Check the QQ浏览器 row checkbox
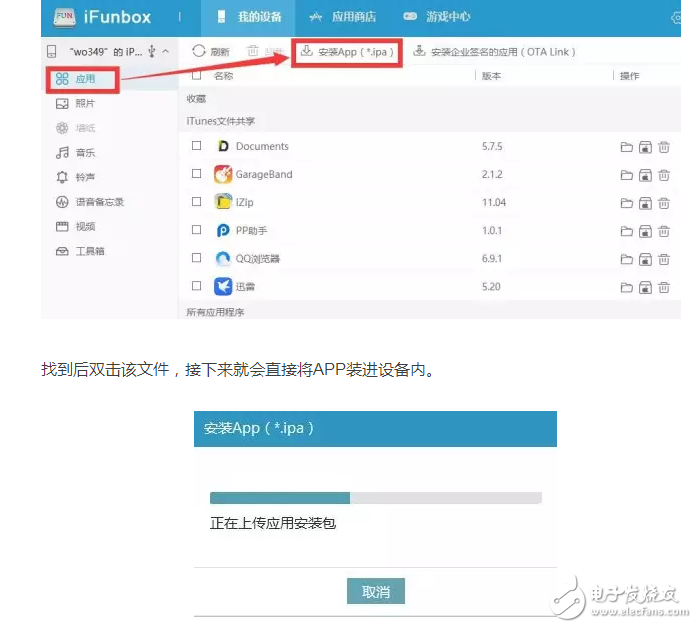This screenshot has width=697, height=628. pyautogui.click(x=196, y=258)
